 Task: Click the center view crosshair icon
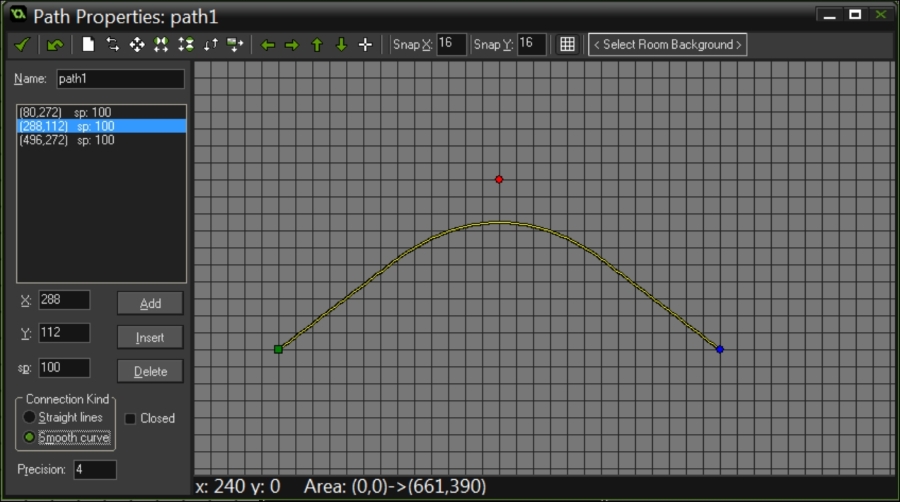365,45
